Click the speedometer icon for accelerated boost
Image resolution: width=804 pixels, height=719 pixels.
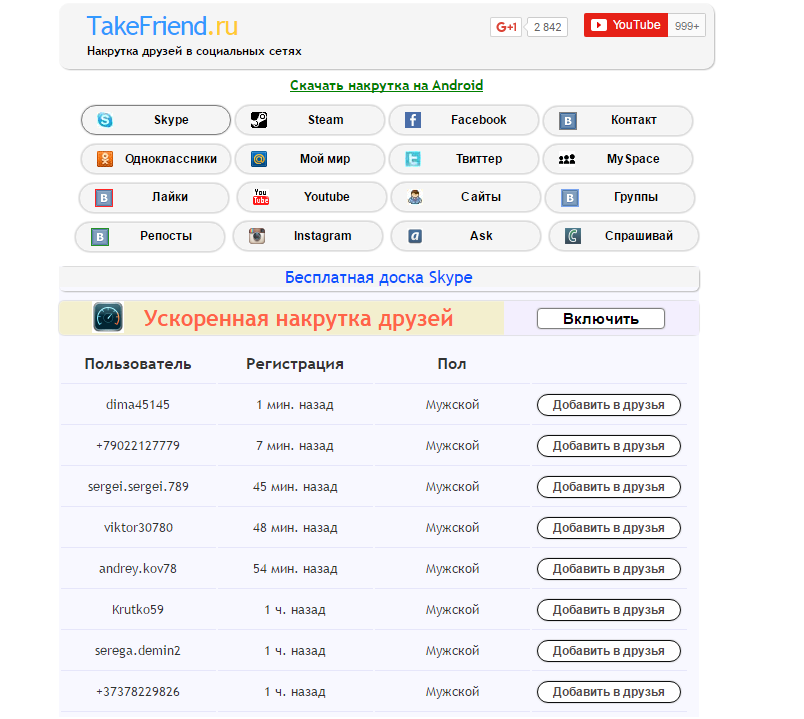tap(108, 317)
